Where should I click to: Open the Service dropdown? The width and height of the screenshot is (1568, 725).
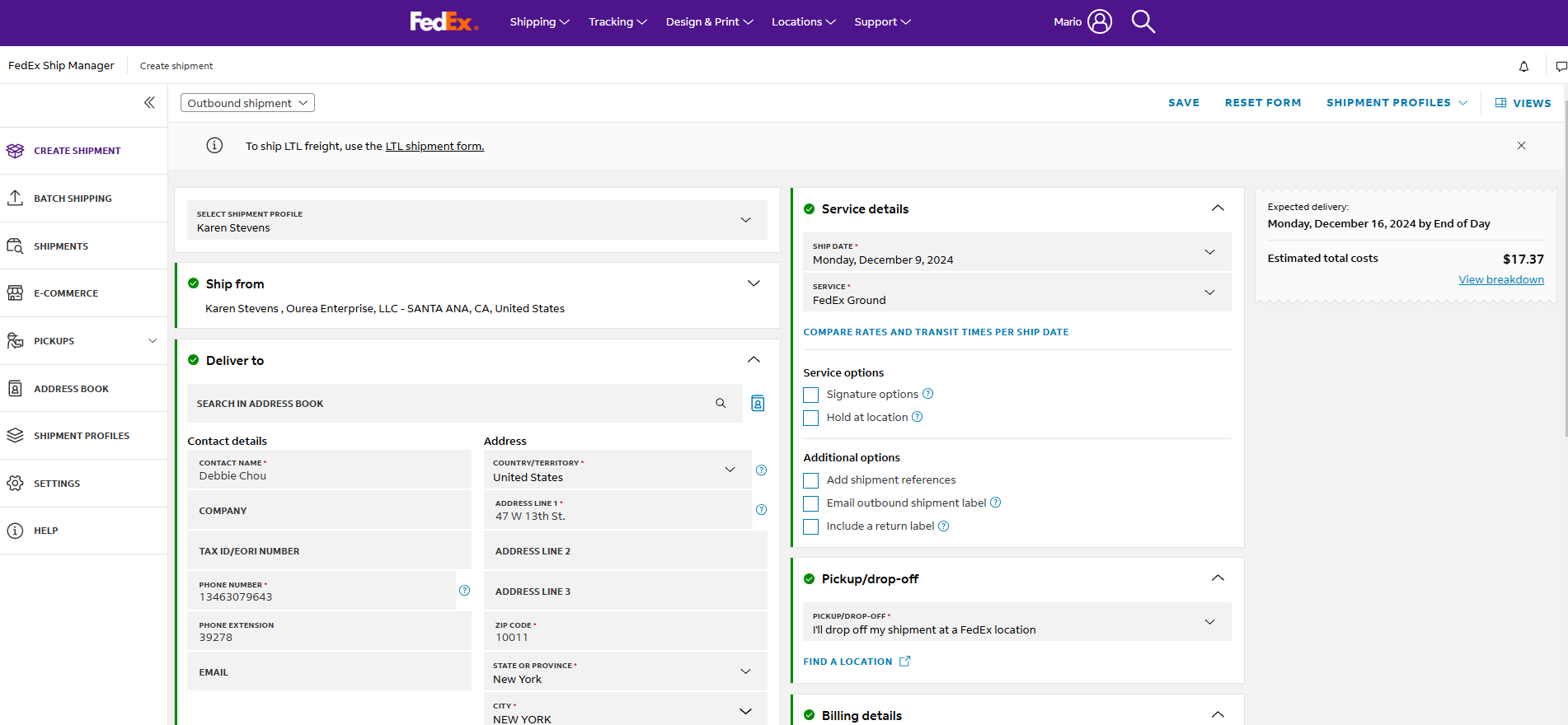tap(1017, 292)
